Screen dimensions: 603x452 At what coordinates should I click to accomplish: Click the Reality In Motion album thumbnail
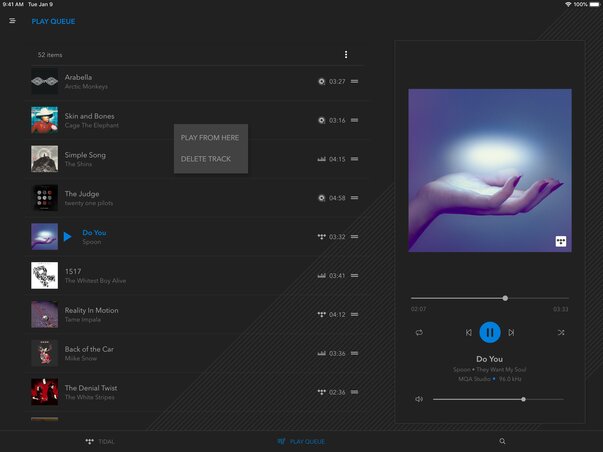(x=44, y=314)
